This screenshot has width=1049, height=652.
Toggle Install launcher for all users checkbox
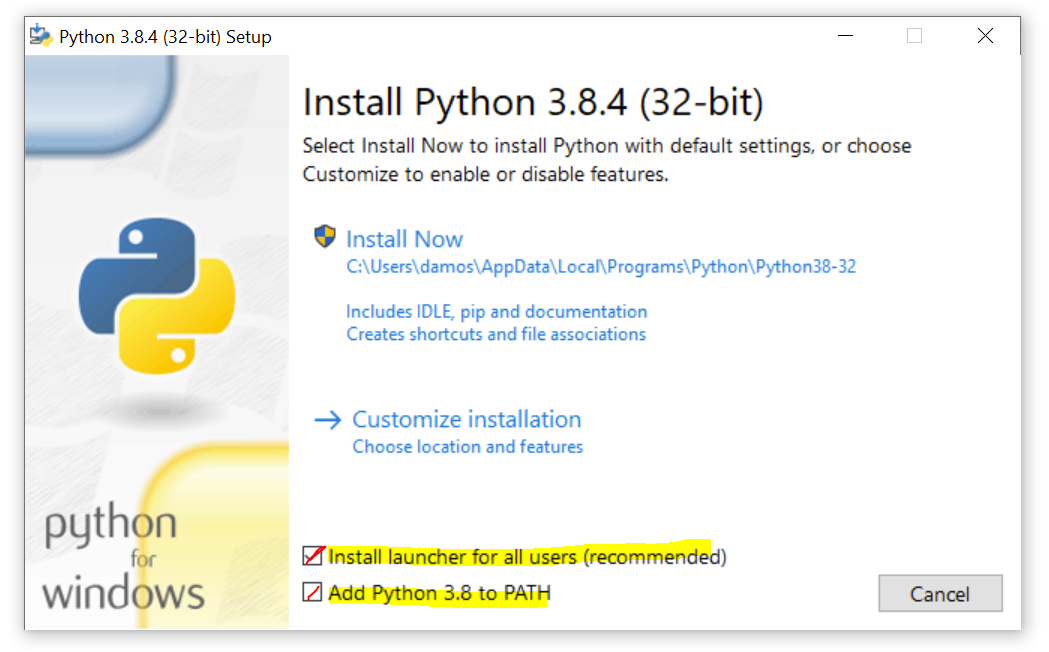tap(312, 556)
